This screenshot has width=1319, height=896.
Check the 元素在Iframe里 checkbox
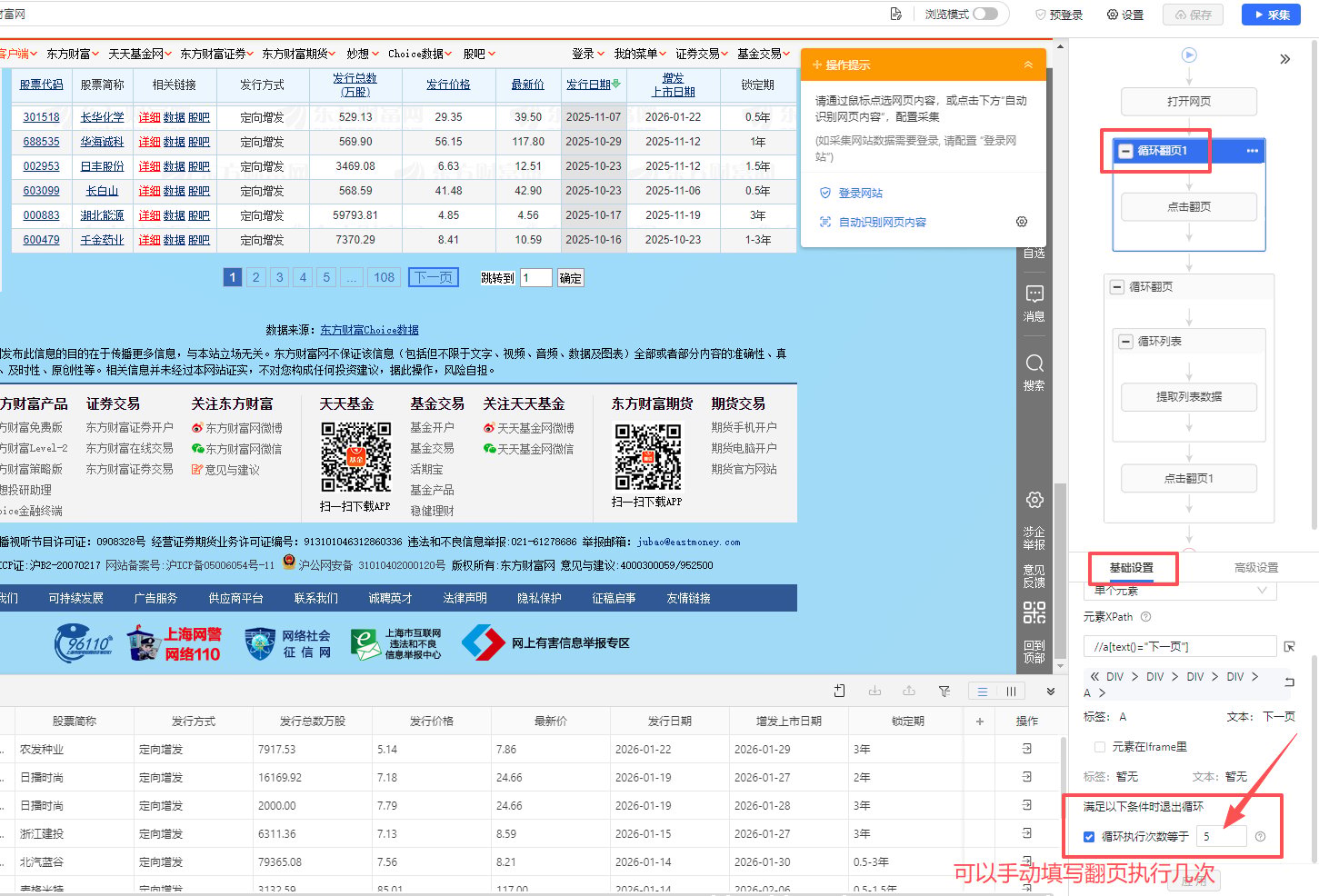click(x=1099, y=747)
